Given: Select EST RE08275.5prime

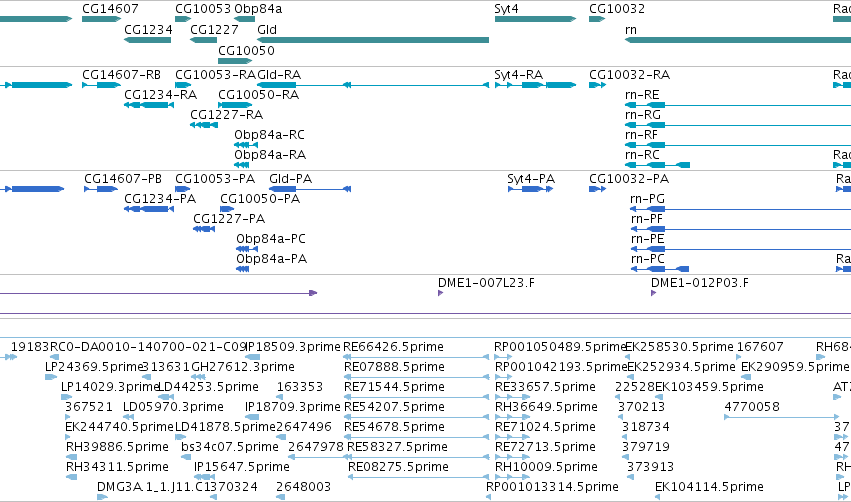Looking at the screenshot, I should pos(418,478).
